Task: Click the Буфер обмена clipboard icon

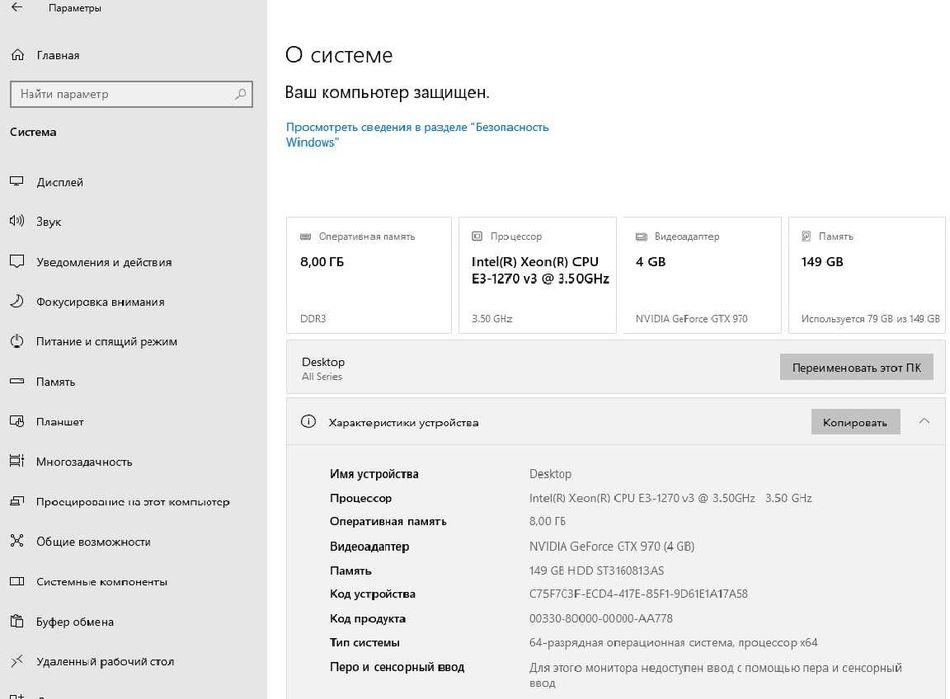Action: pyautogui.click(x=17, y=621)
